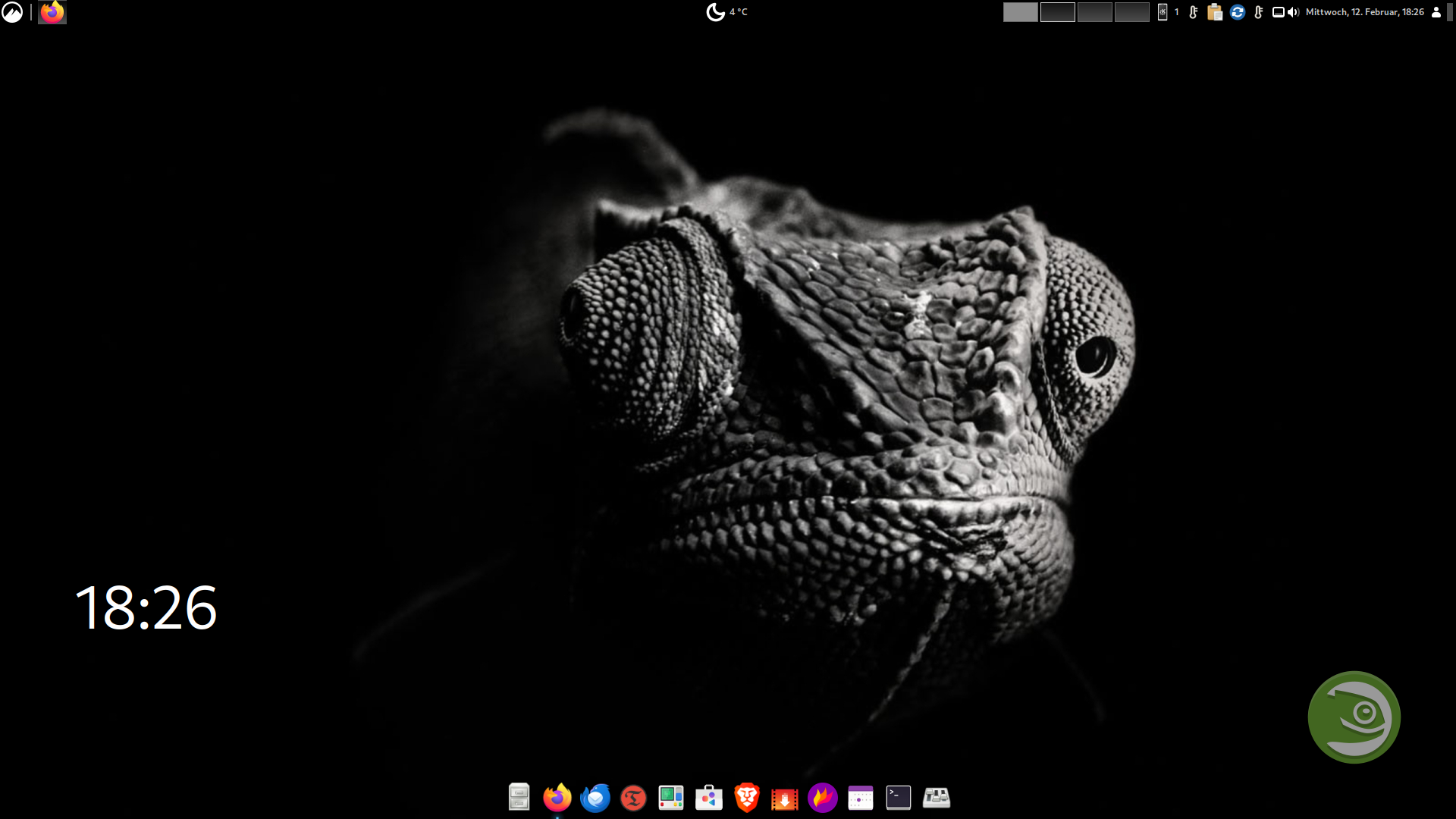Open the software store shopping bag icon

click(709, 797)
